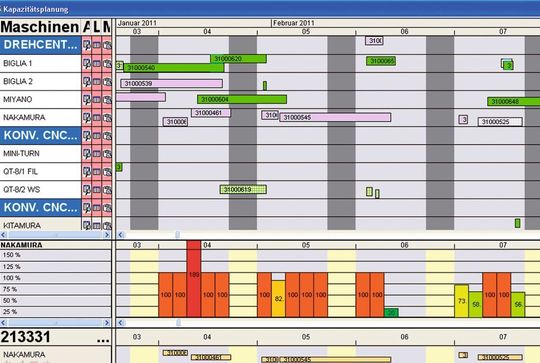Click the Maschinen column header
The height and width of the screenshot is (363, 540).
coord(40,27)
